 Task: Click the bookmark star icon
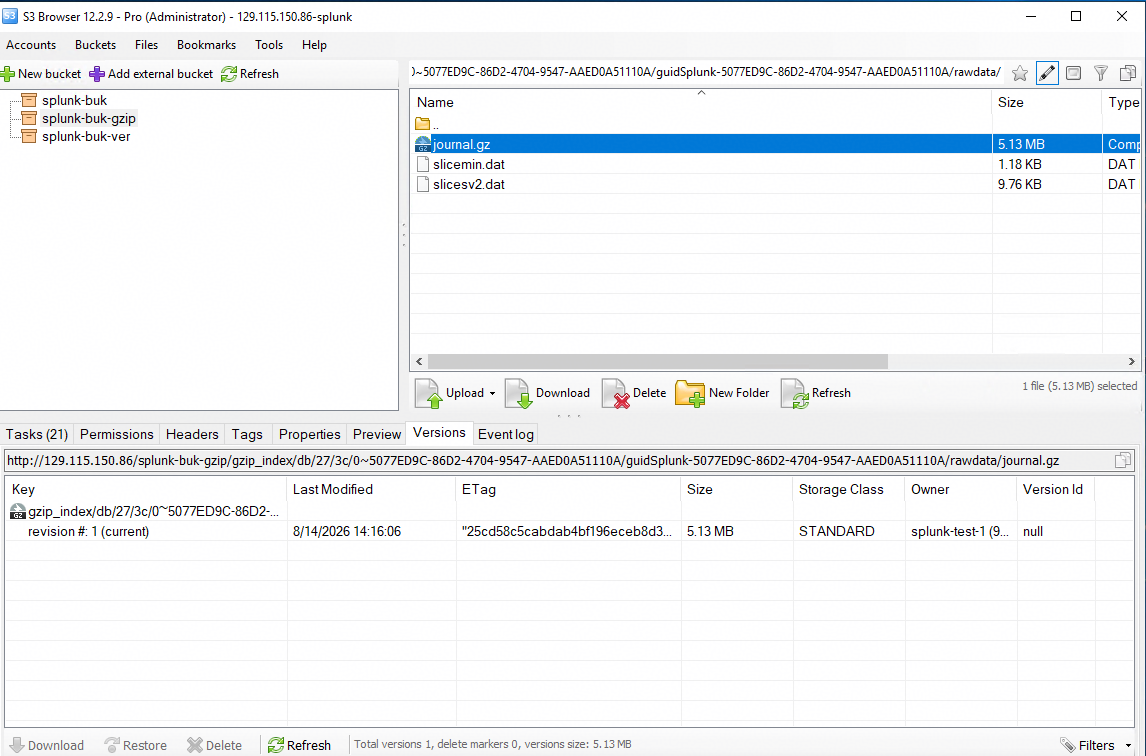[1020, 73]
